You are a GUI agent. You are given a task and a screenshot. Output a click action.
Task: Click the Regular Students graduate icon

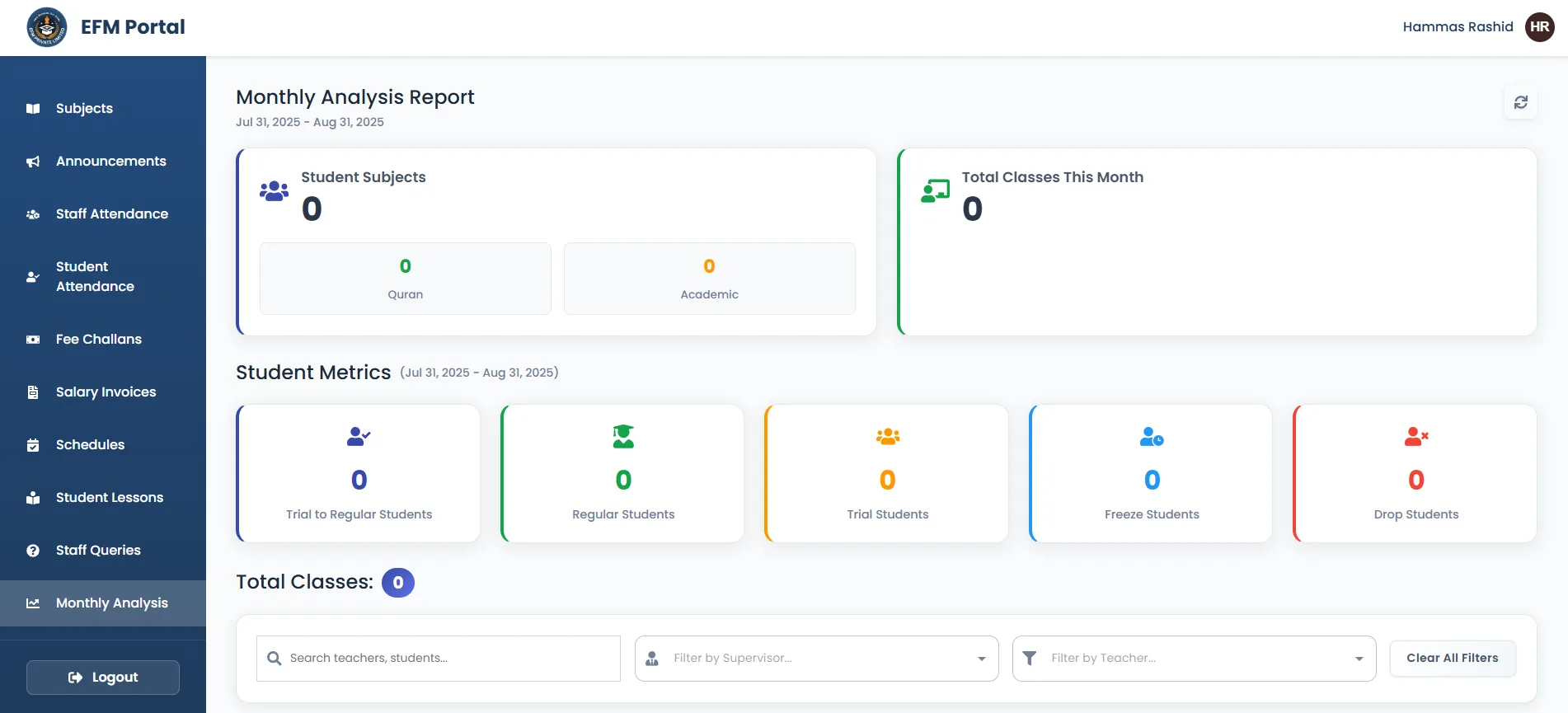click(623, 436)
